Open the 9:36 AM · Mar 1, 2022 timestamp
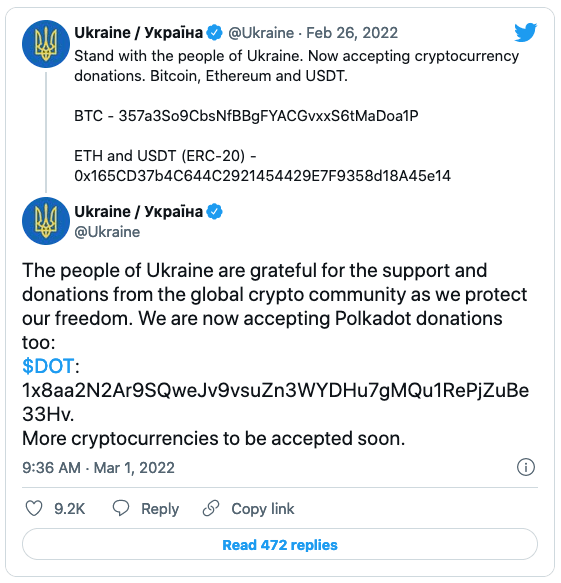561x583 pixels. 98,467
